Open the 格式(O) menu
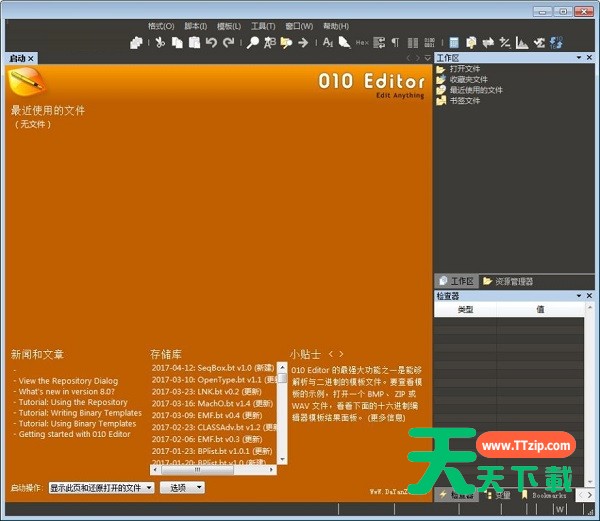The width and height of the screenshot is (600, 521). [x=161, y=26]
